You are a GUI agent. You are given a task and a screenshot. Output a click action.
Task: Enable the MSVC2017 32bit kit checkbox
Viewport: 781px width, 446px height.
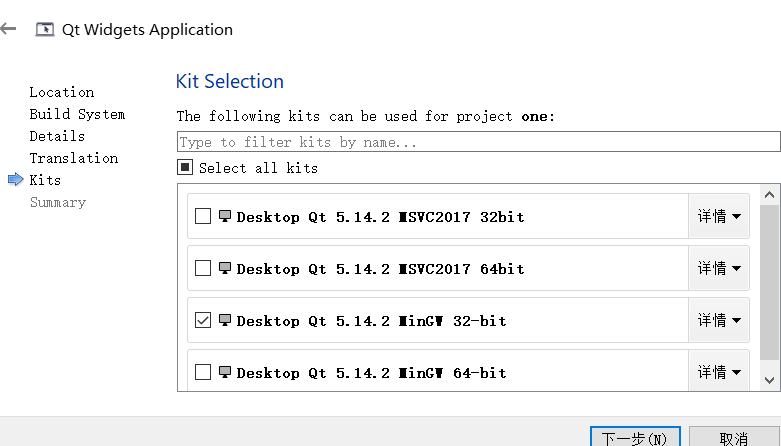(x=203, y=216)
